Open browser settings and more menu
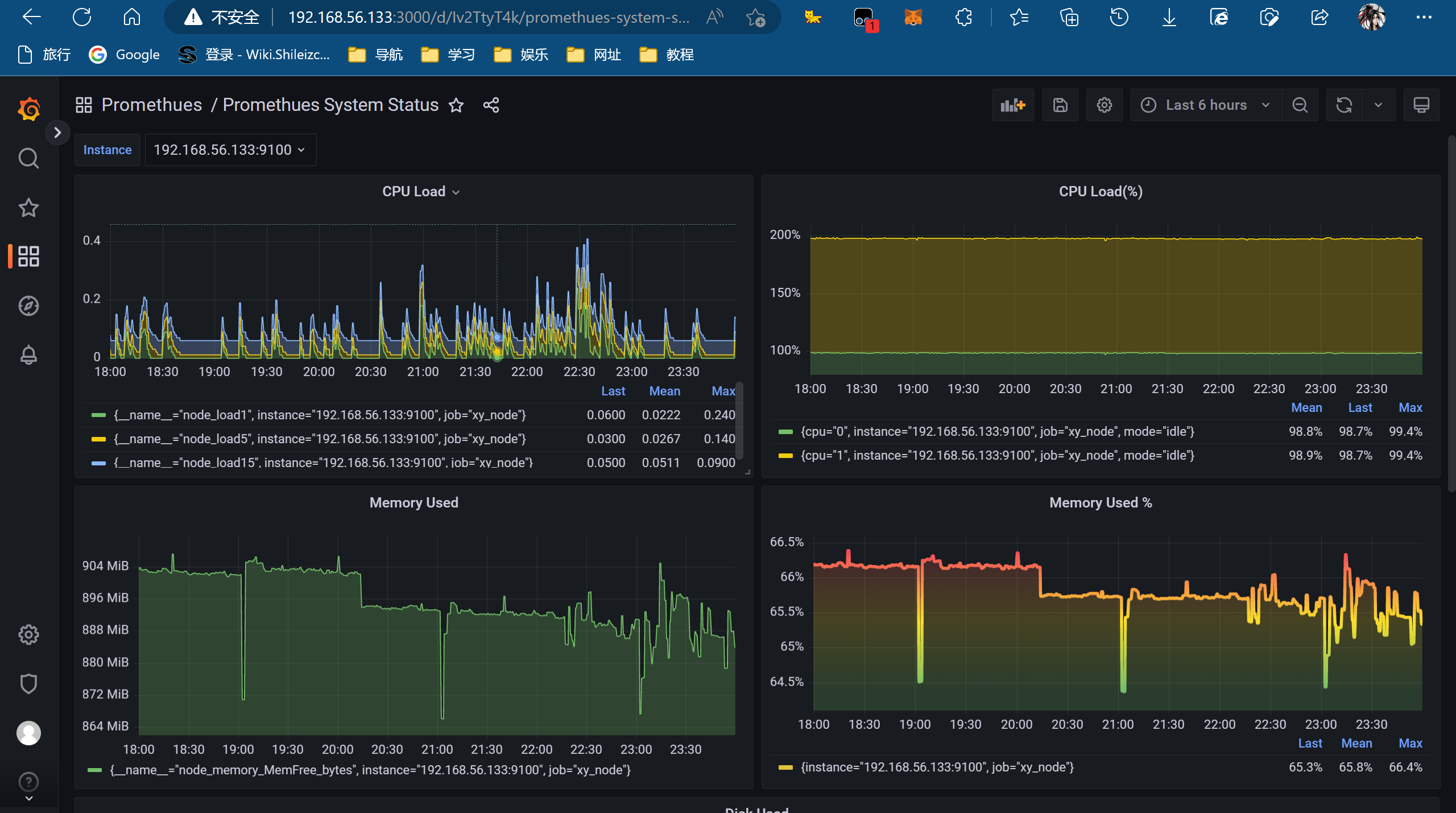The image size is (1456, 813). (x=1424, y=17)
